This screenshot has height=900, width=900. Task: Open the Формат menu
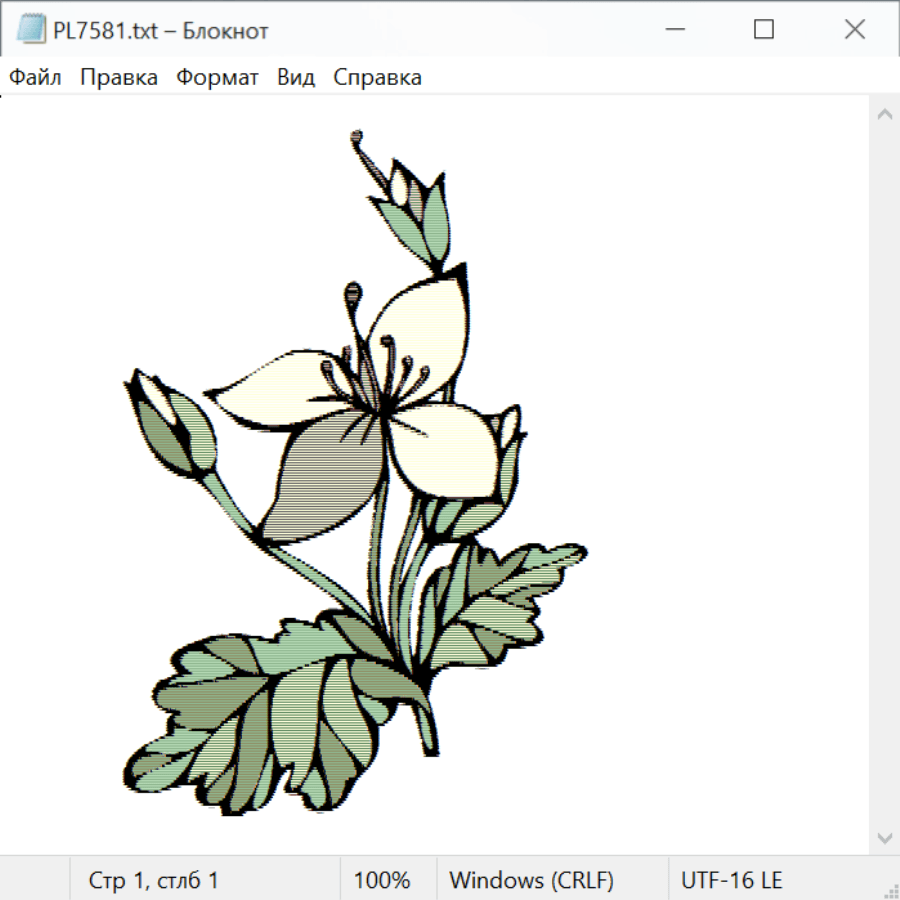click(217, 78)
